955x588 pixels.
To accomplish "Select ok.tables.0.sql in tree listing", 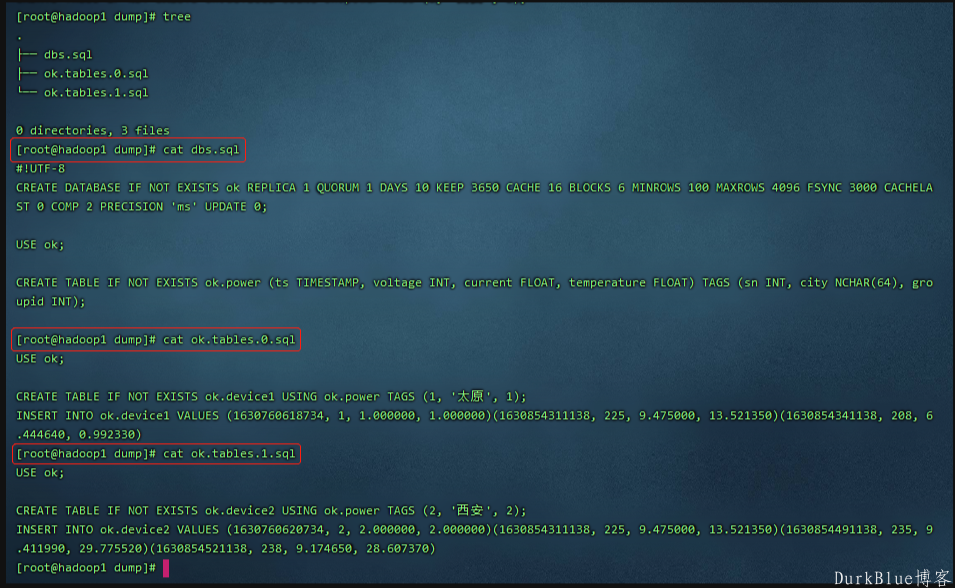I will [96, 74].
